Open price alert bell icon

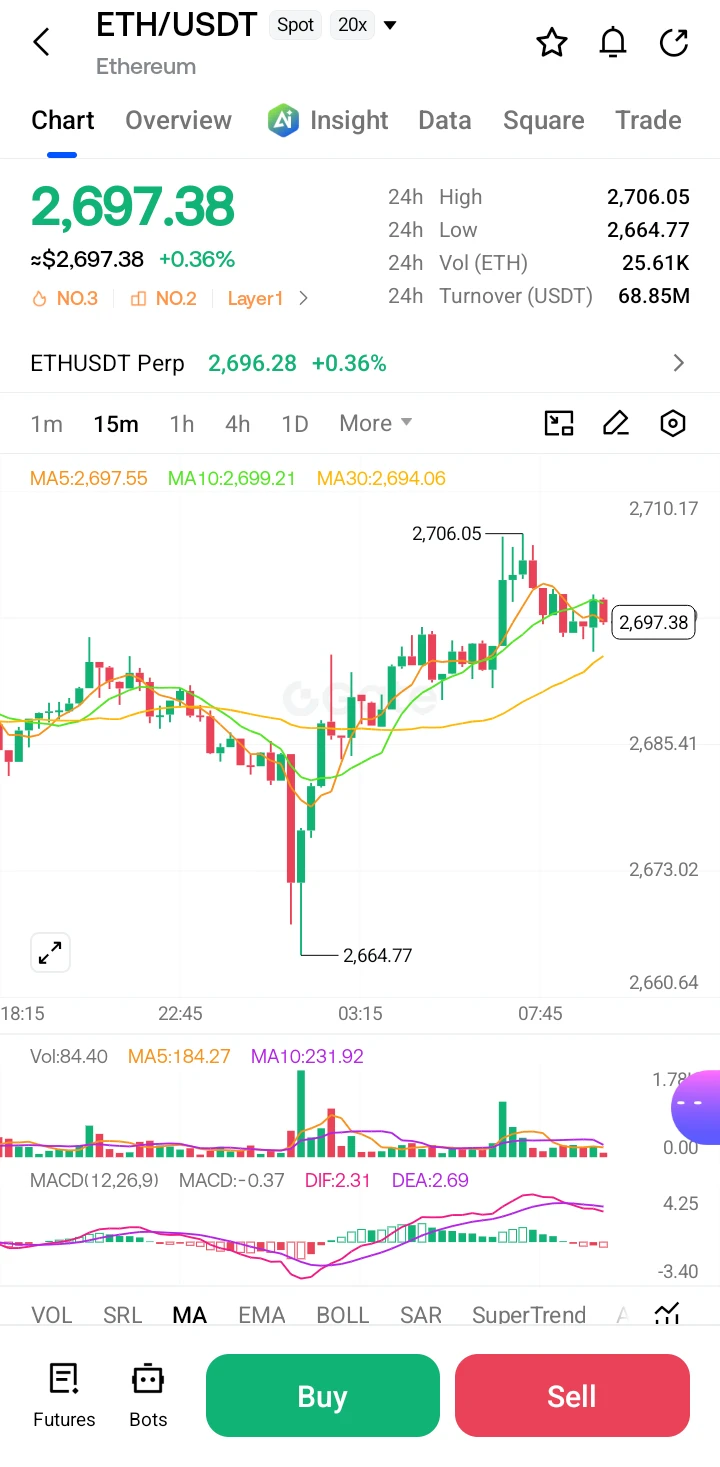(x=613, y=42)
